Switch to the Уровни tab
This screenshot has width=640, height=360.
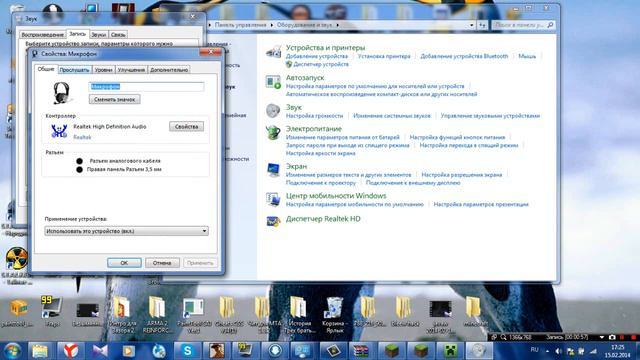pyautogui.click(x=104, y=70)
